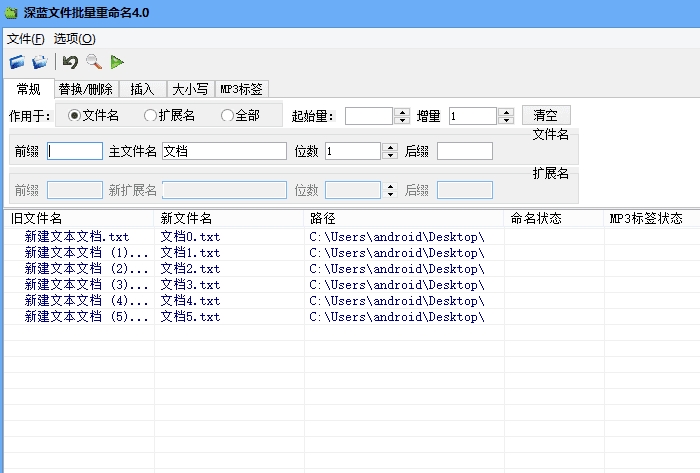The width and height of the screenshot is (700, 473).
Task: Click the green play execute icon
Action: click(x=117, y=62)
